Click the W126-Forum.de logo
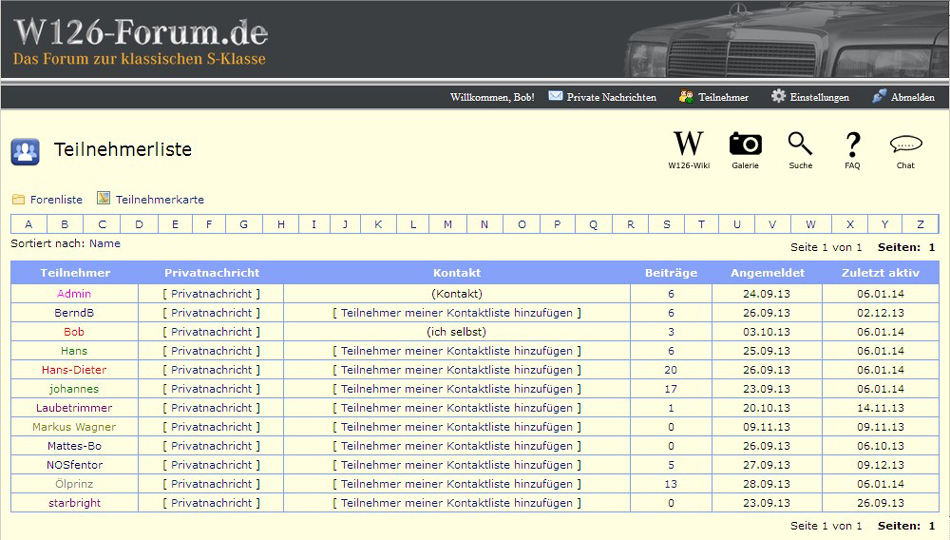Viewport: 950px width, 540px height. [x=141, y=32]
